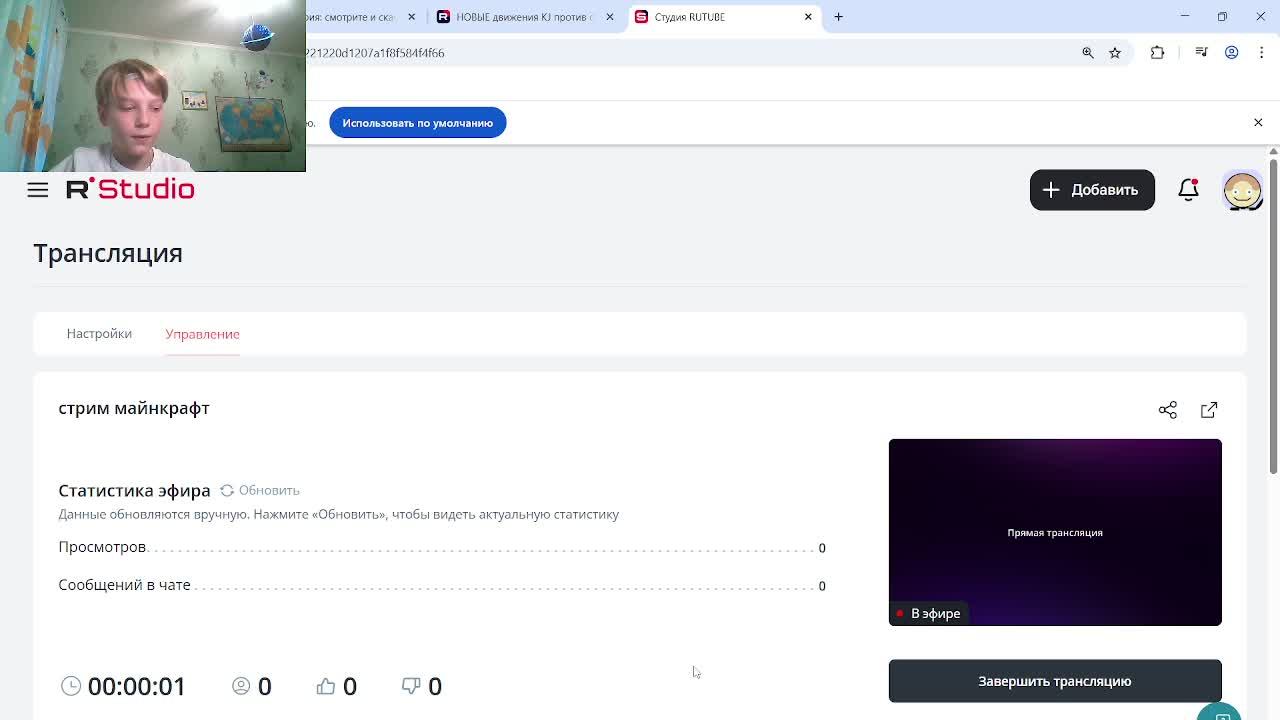The height and width of the screenshot is (720, 1280).
Task: Click the thumbs-down dislikes icon
Action: point(411,686)
